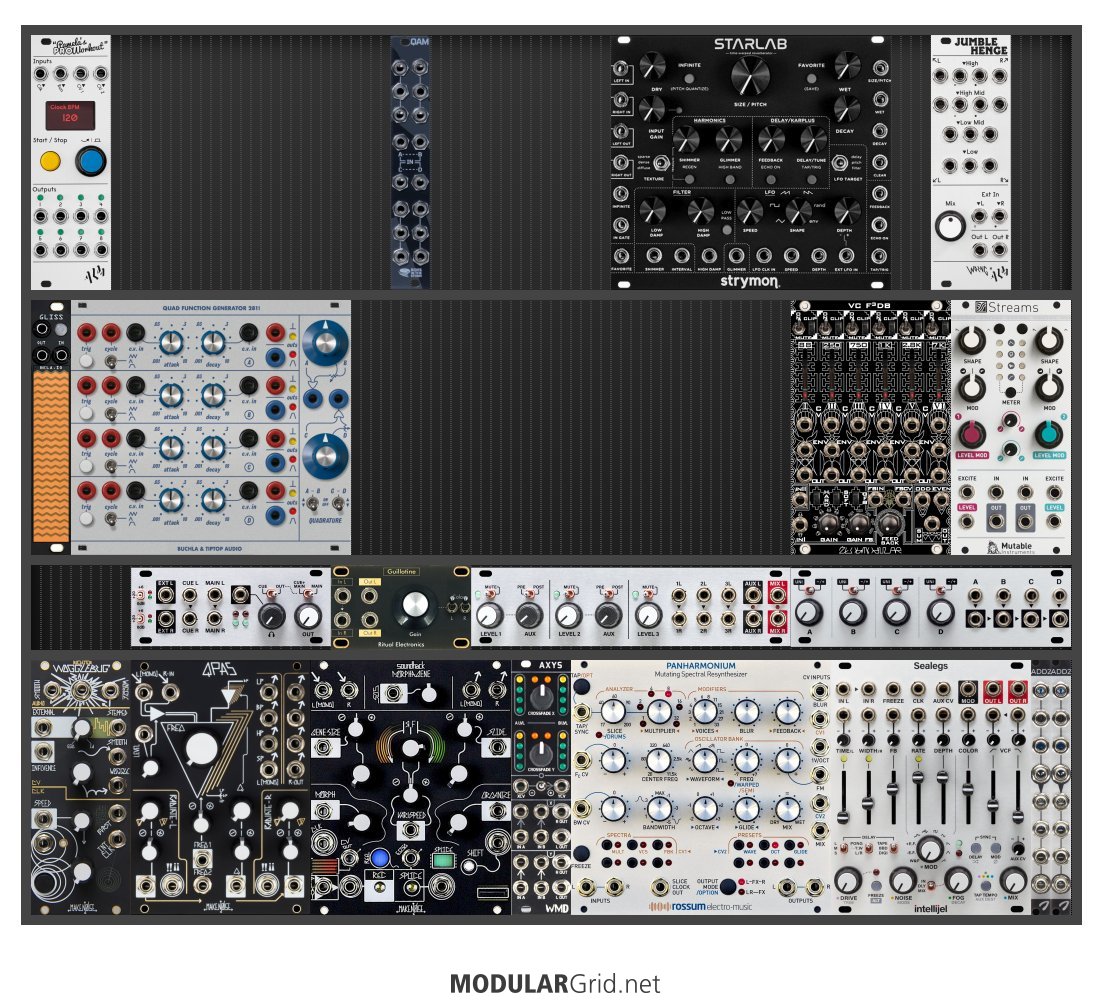1112x1005 pixels.
Task: Click the GLIMMER knob on Starlab
Action: [x=729, y=140]
